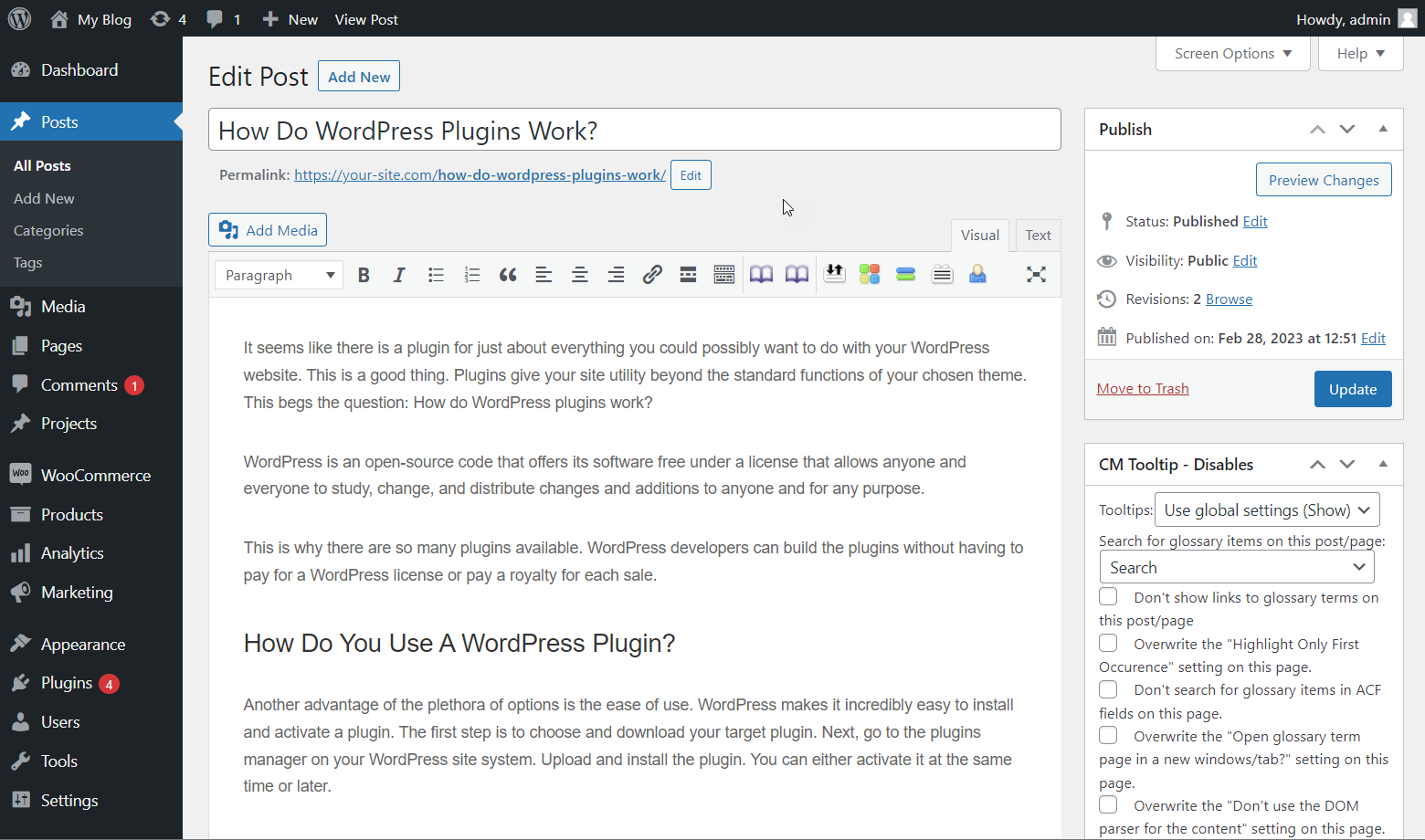
Task: Switch to the Visual editor tab
Action: tap(980, 236)
